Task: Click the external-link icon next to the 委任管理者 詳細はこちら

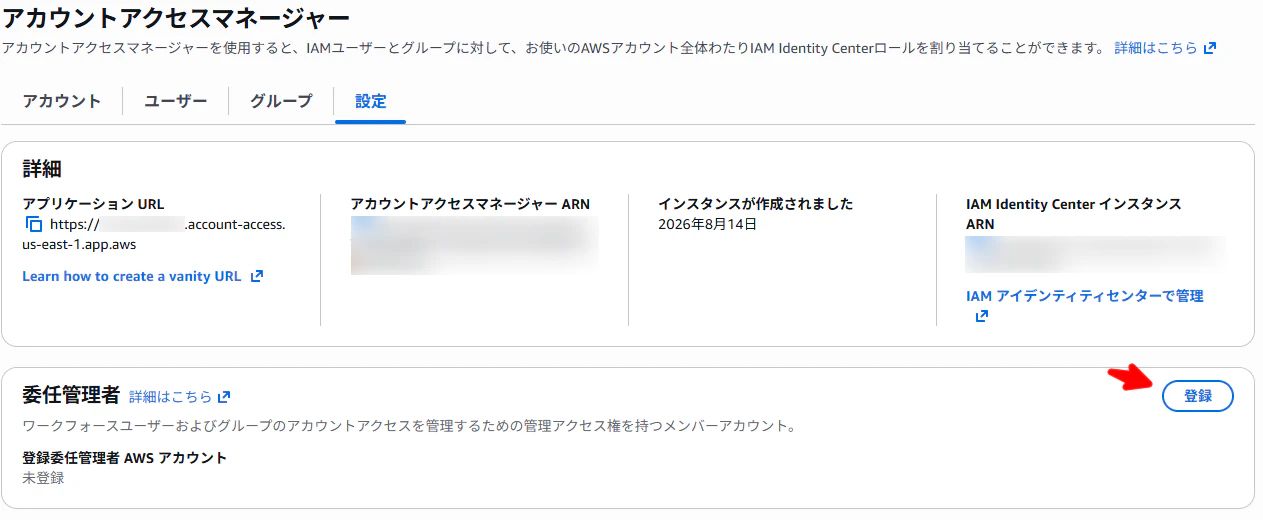Action: tap(224, 397)
